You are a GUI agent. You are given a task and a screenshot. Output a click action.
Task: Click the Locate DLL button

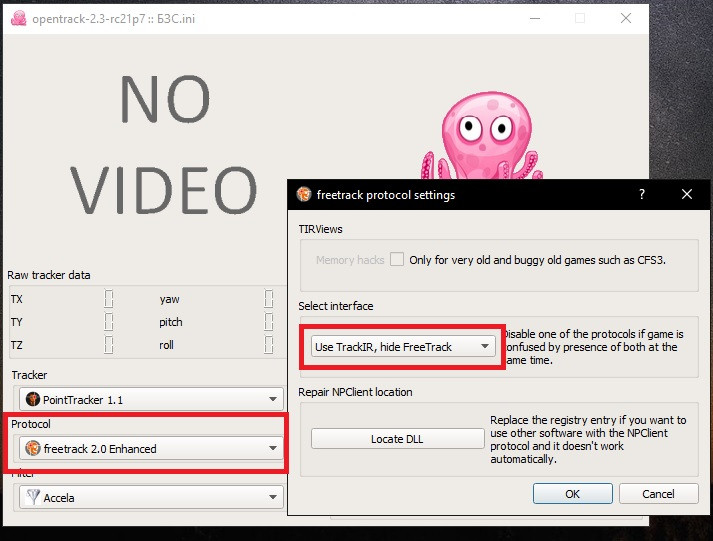397,439
